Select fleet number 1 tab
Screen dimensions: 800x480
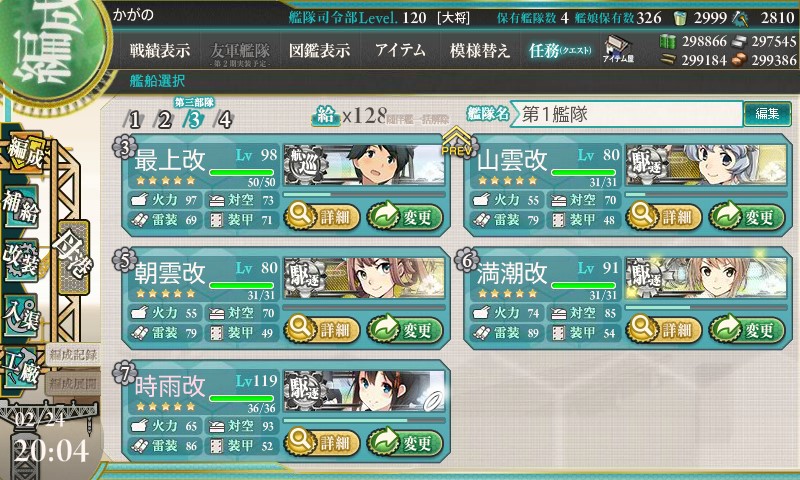pyautogui.click(x=134, y=120)
